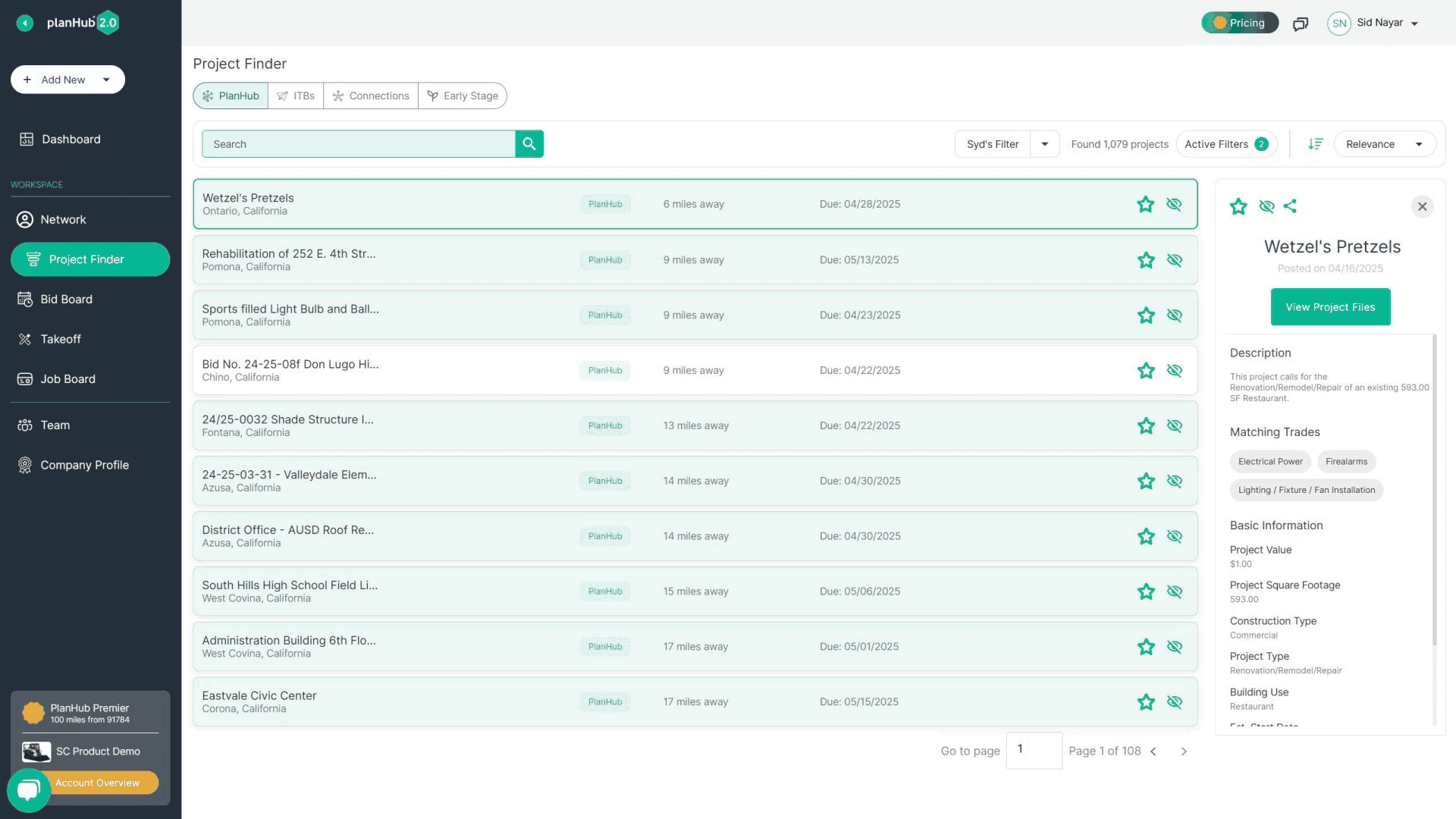Hide the Valleydale Elem project
This screenshot has width=1456, height=819.
pyautogui.click(x=1175, y=481)
